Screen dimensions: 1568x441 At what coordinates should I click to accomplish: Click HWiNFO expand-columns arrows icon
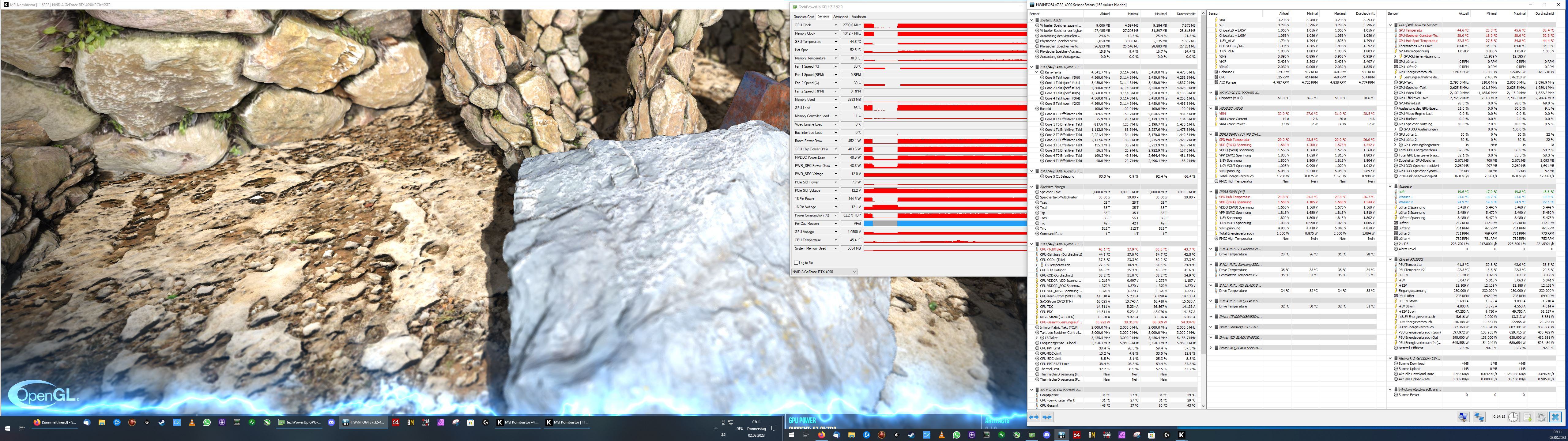click(x=1034, y=417)
